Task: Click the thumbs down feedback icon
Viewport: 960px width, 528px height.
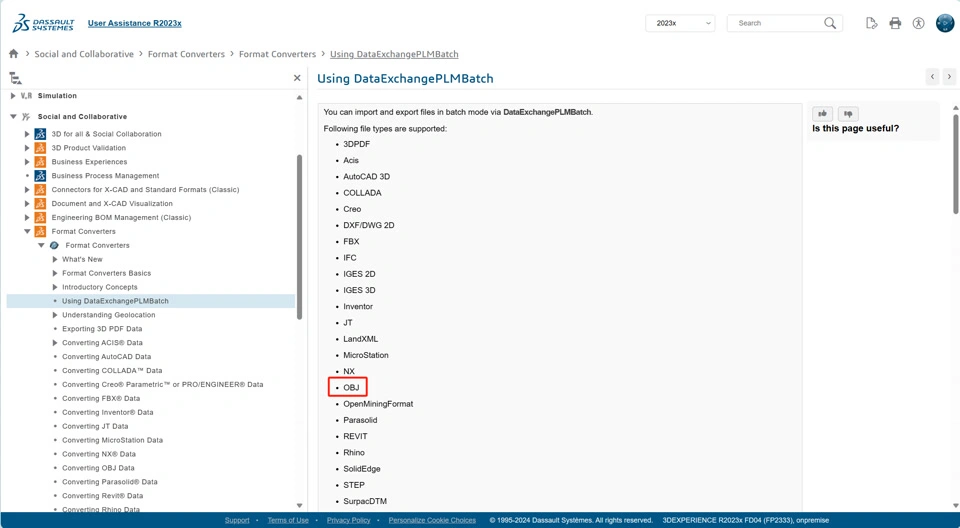Action: 848,113
